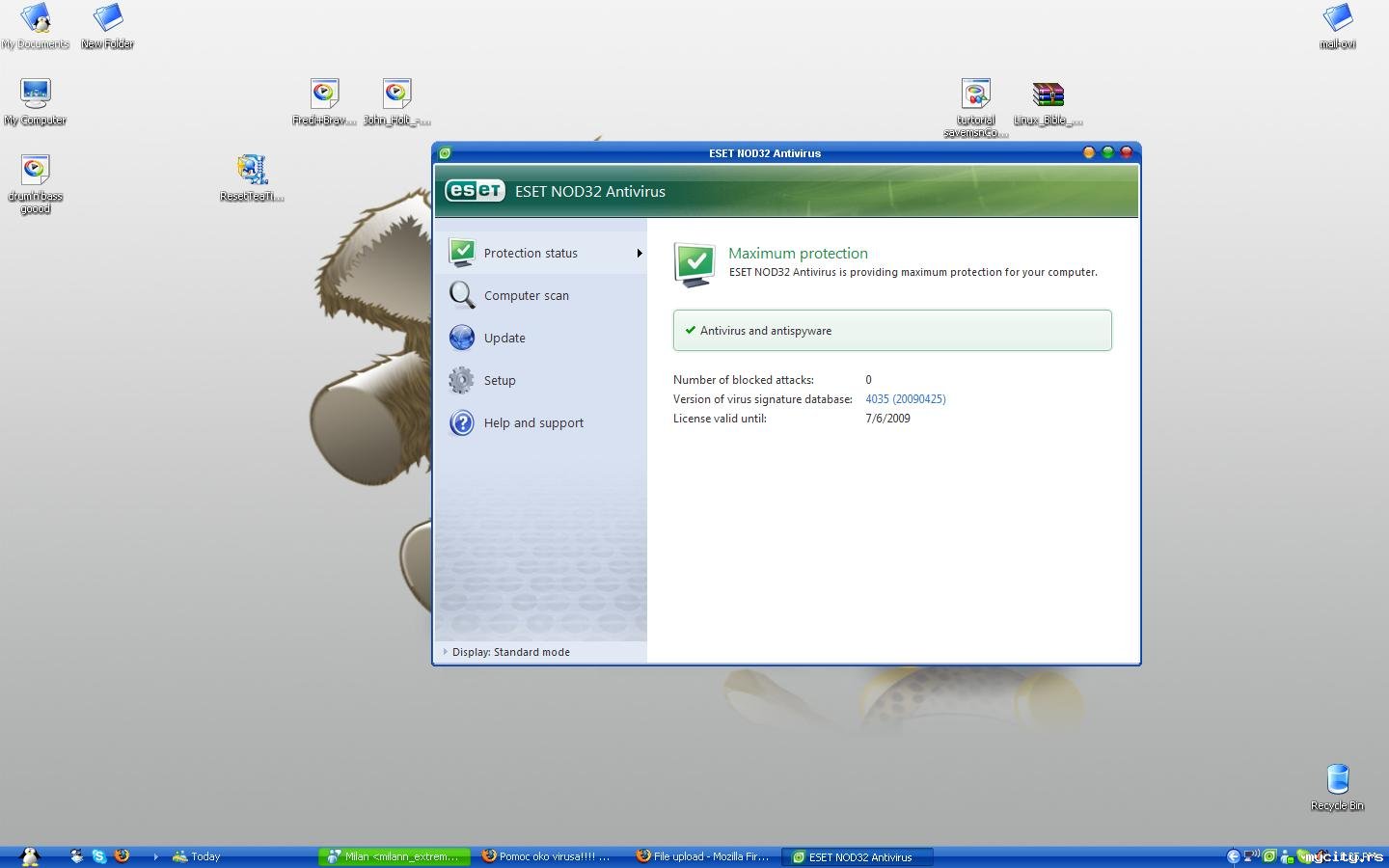Image resolution: width=1389 pixels, height=868 pixels.
Task: Click the Protection status monitor icon in sidebar
Action: coord(462,253)
